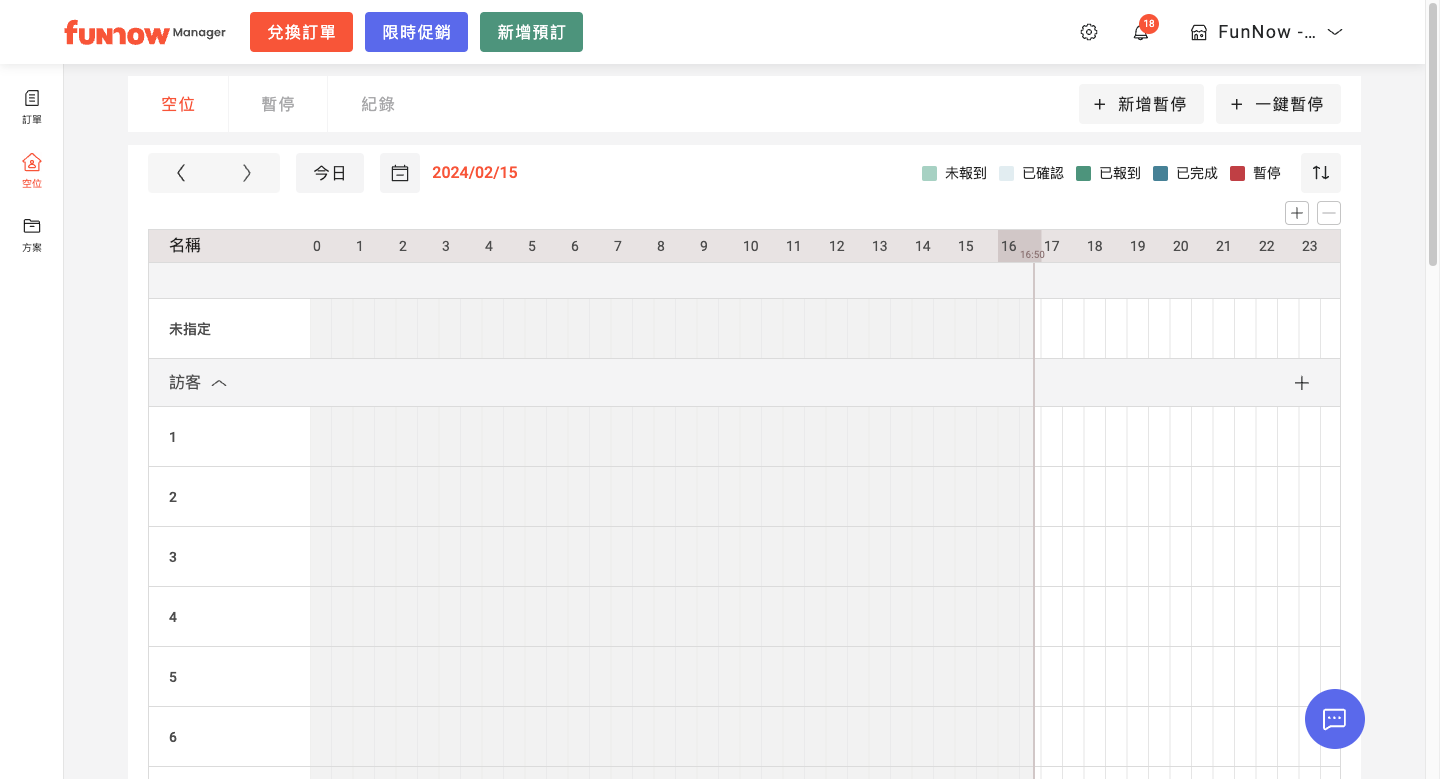This screenshot has width=1440, height=779.
Task: Expand the FunNow account dropdown
Action: pos(1334,32)
